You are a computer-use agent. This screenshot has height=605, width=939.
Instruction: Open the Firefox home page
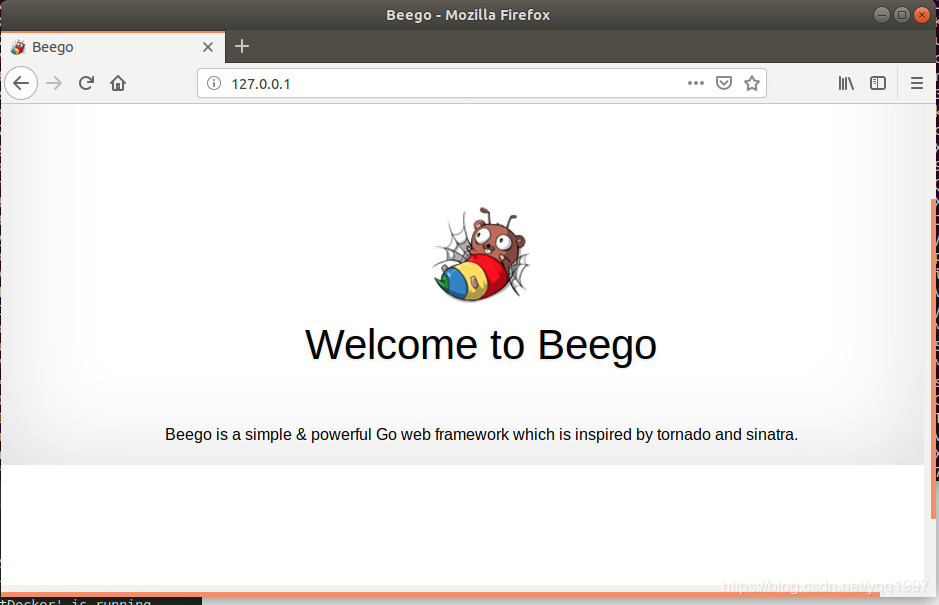coord(118,83)
